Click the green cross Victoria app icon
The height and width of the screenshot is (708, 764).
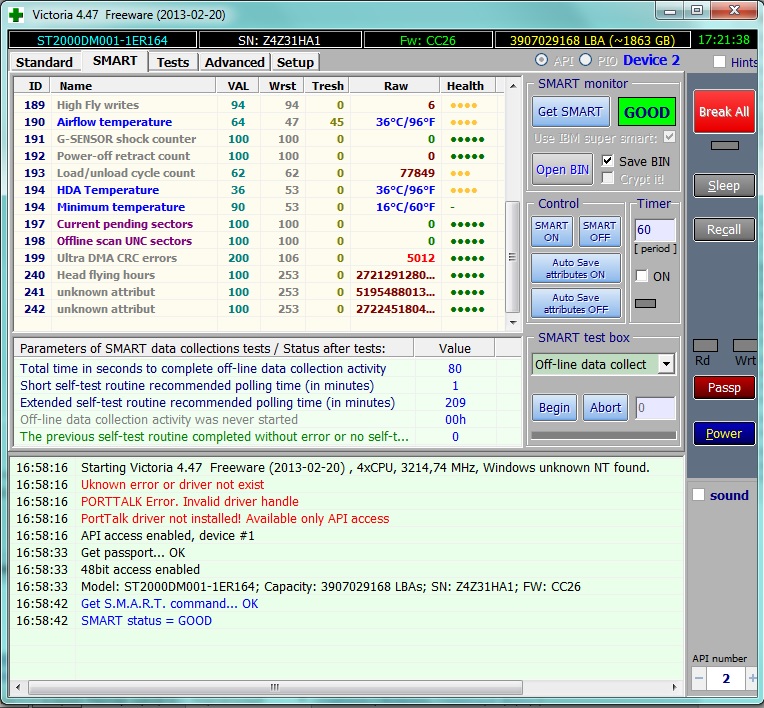(x=16, y=15)
